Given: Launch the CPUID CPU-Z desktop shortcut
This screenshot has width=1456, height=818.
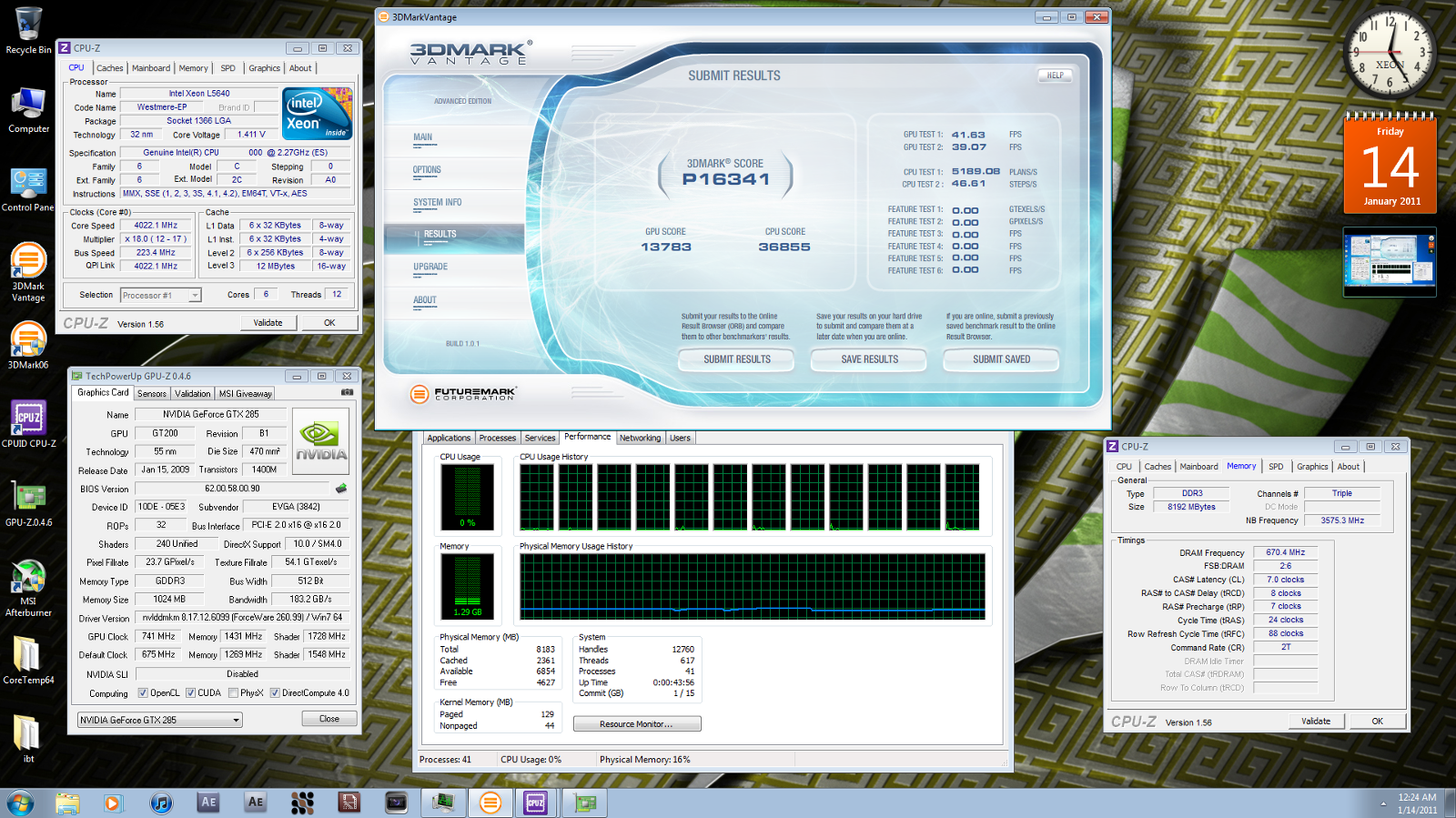Looking at the screenshot, I should tap(28, 424).
